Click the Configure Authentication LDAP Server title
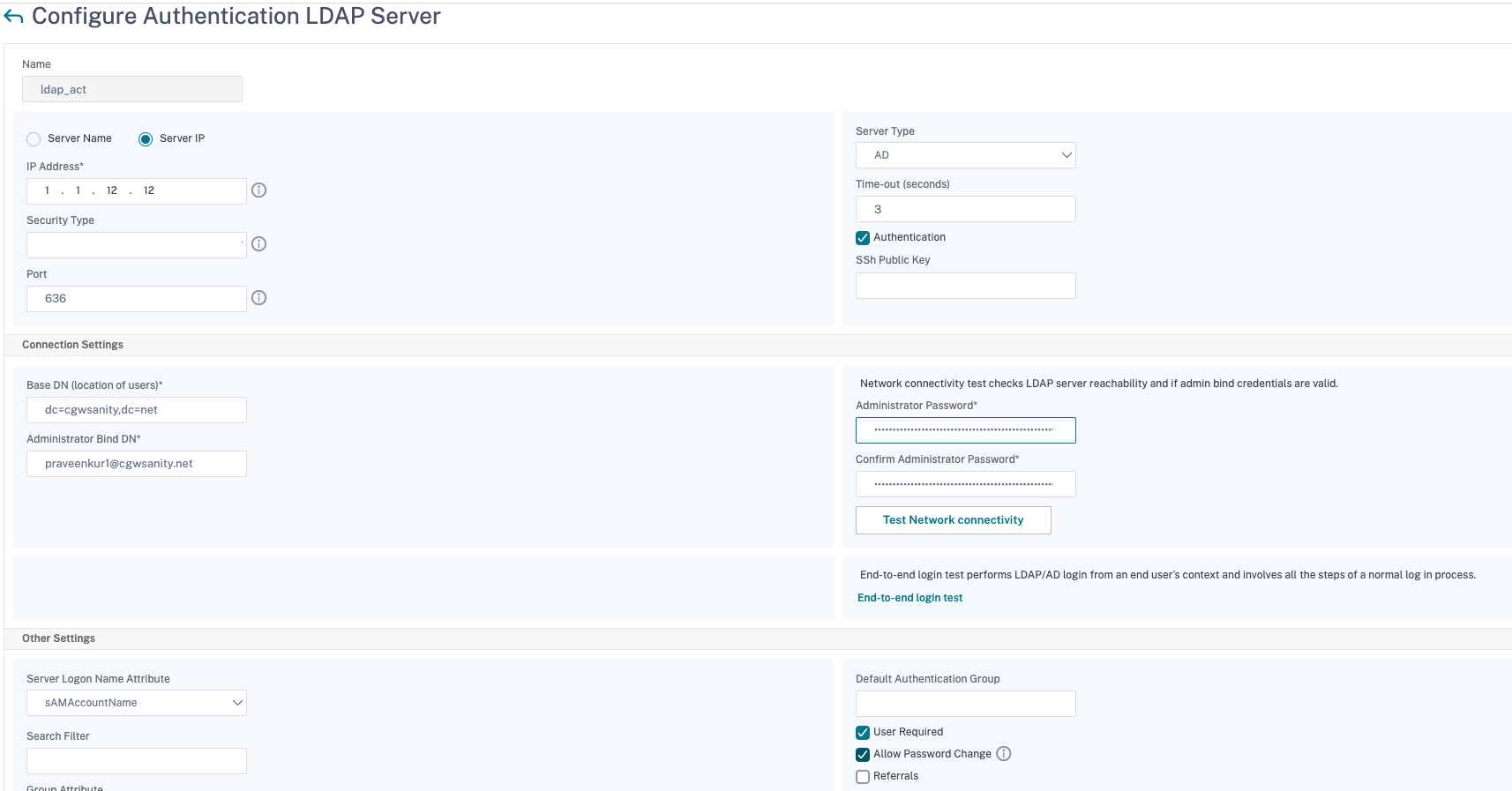 coord(236,16)
